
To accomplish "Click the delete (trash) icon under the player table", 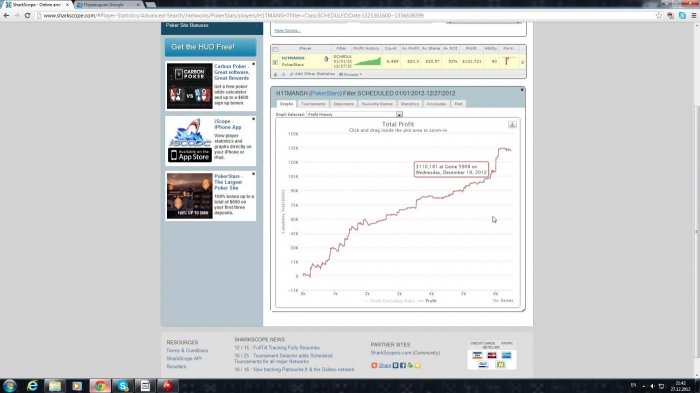I will pos(275,74).
